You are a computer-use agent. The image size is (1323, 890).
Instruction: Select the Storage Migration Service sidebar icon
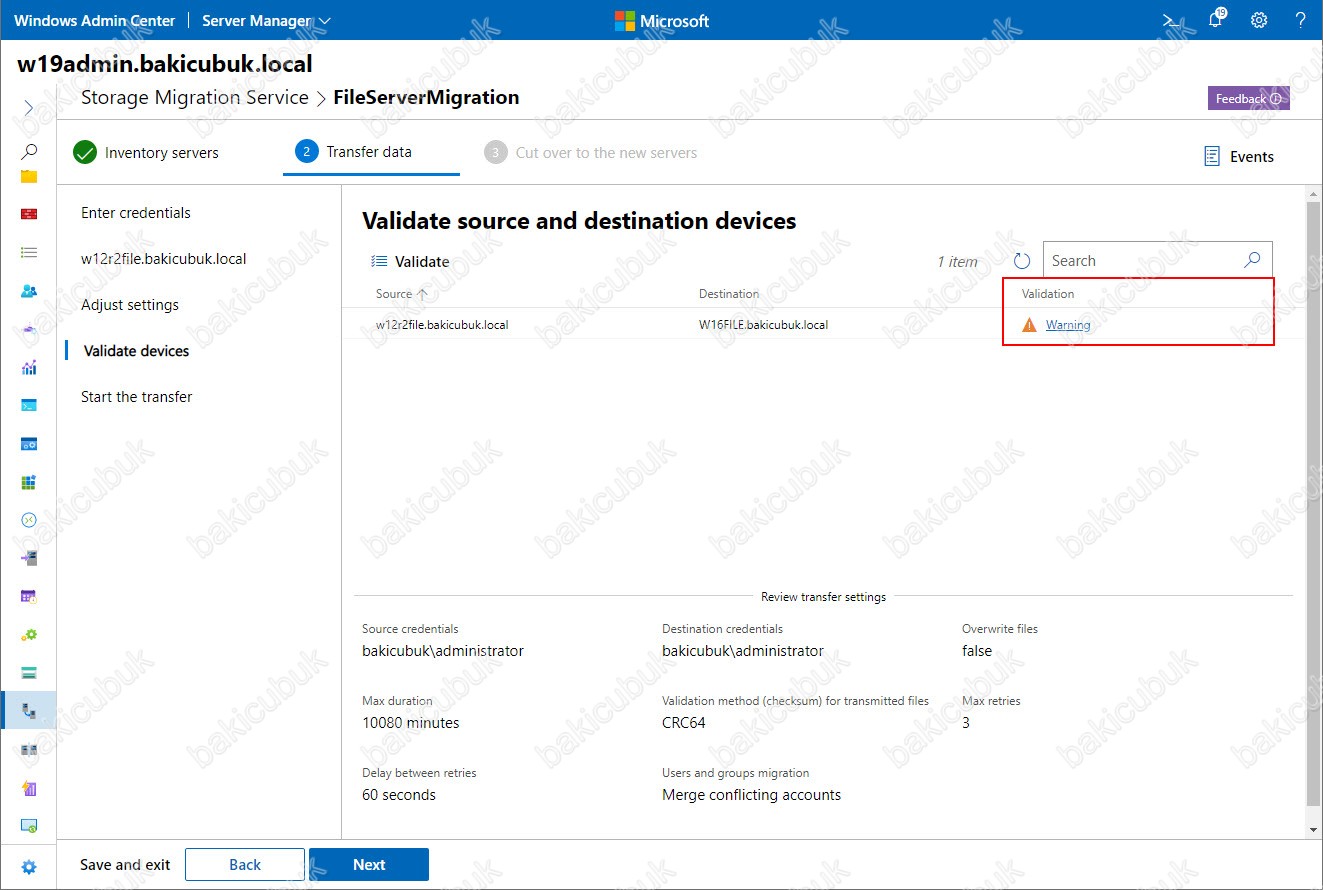pyautogui.click(x=29, y=711)
